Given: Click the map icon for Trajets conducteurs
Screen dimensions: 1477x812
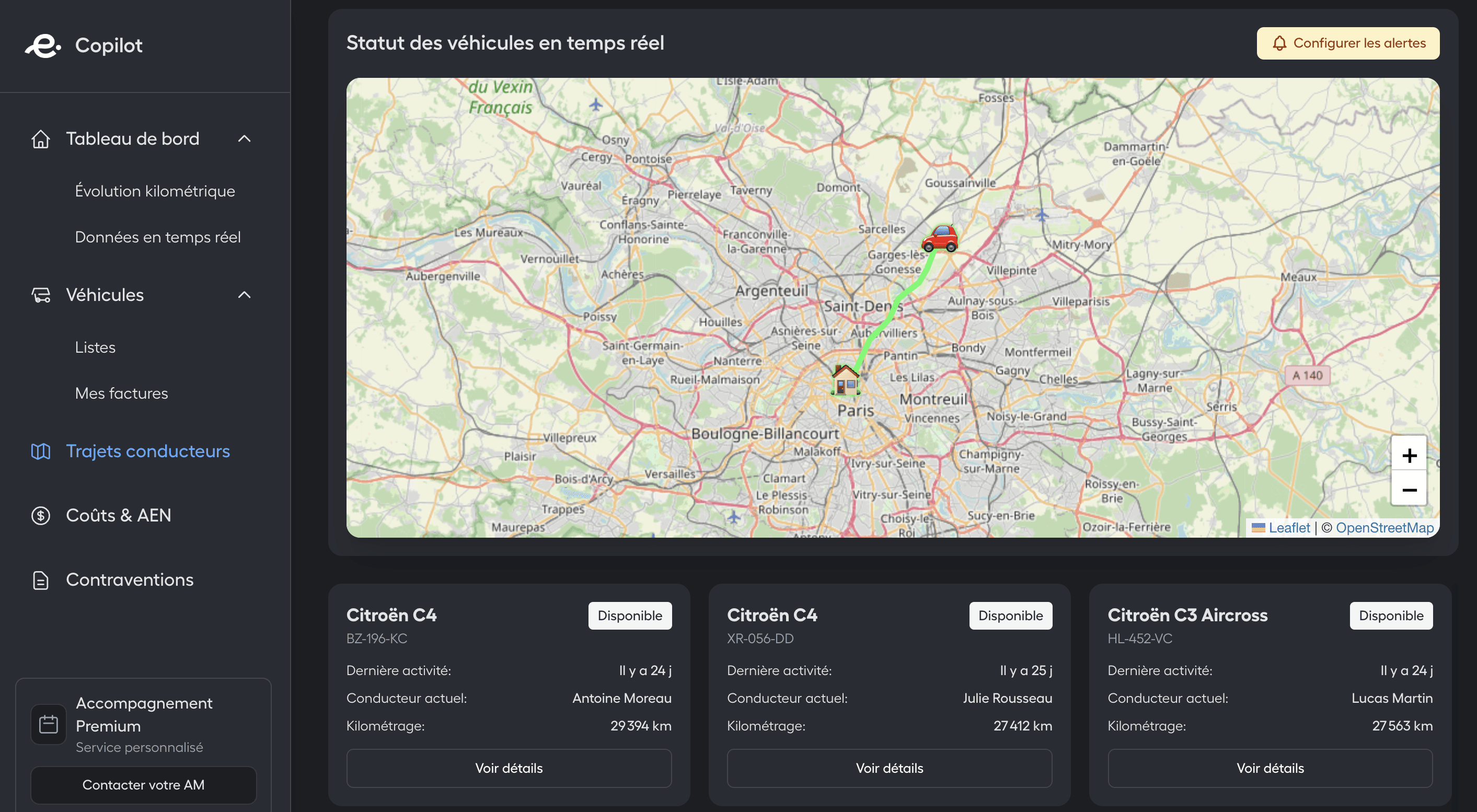Looking at the screenshot, I should pyautogui.click(x=41, y=451).
